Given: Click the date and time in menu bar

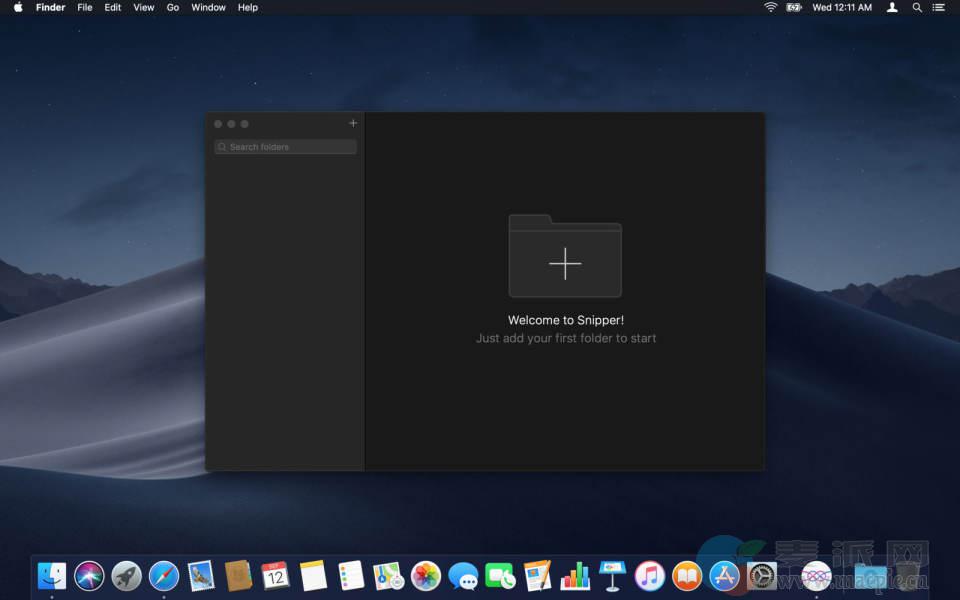Looking at the screenshot, I should coord(842,7).
